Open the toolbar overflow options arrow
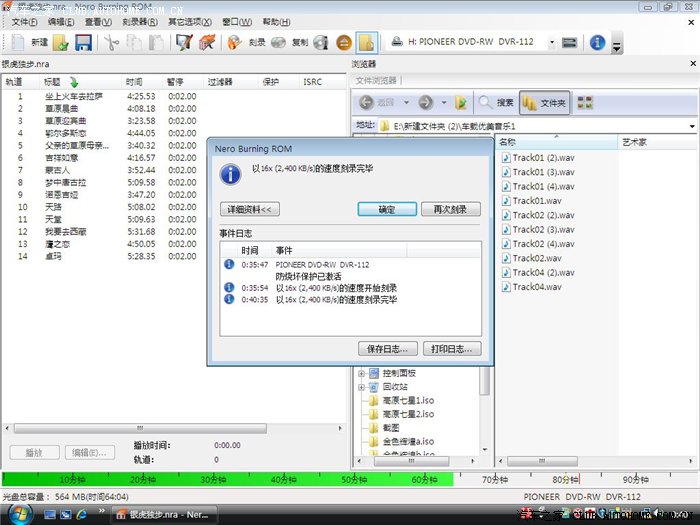This screenshot has height=525, width=700. [617, 46]
